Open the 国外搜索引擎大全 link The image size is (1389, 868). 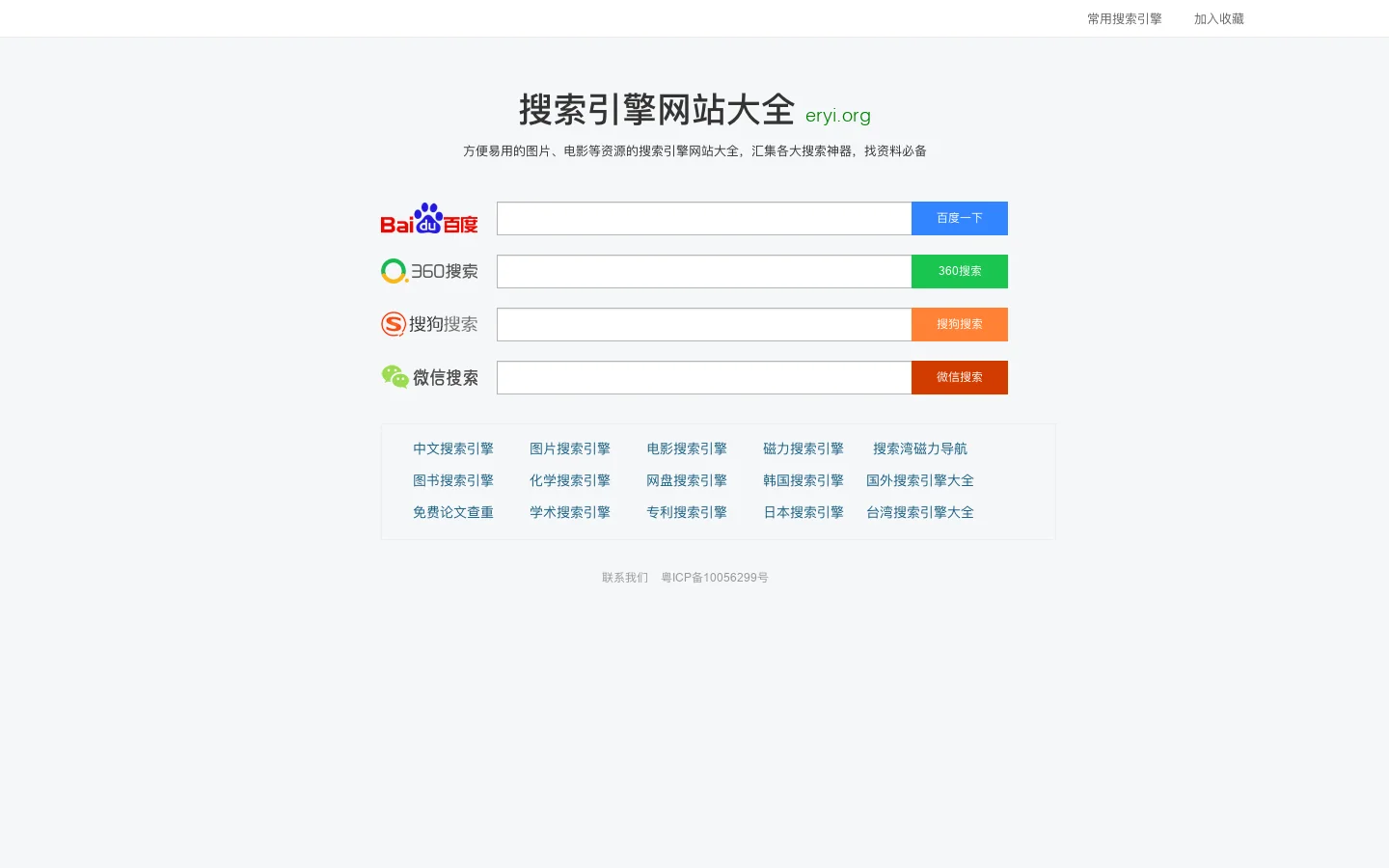(920, 480)
